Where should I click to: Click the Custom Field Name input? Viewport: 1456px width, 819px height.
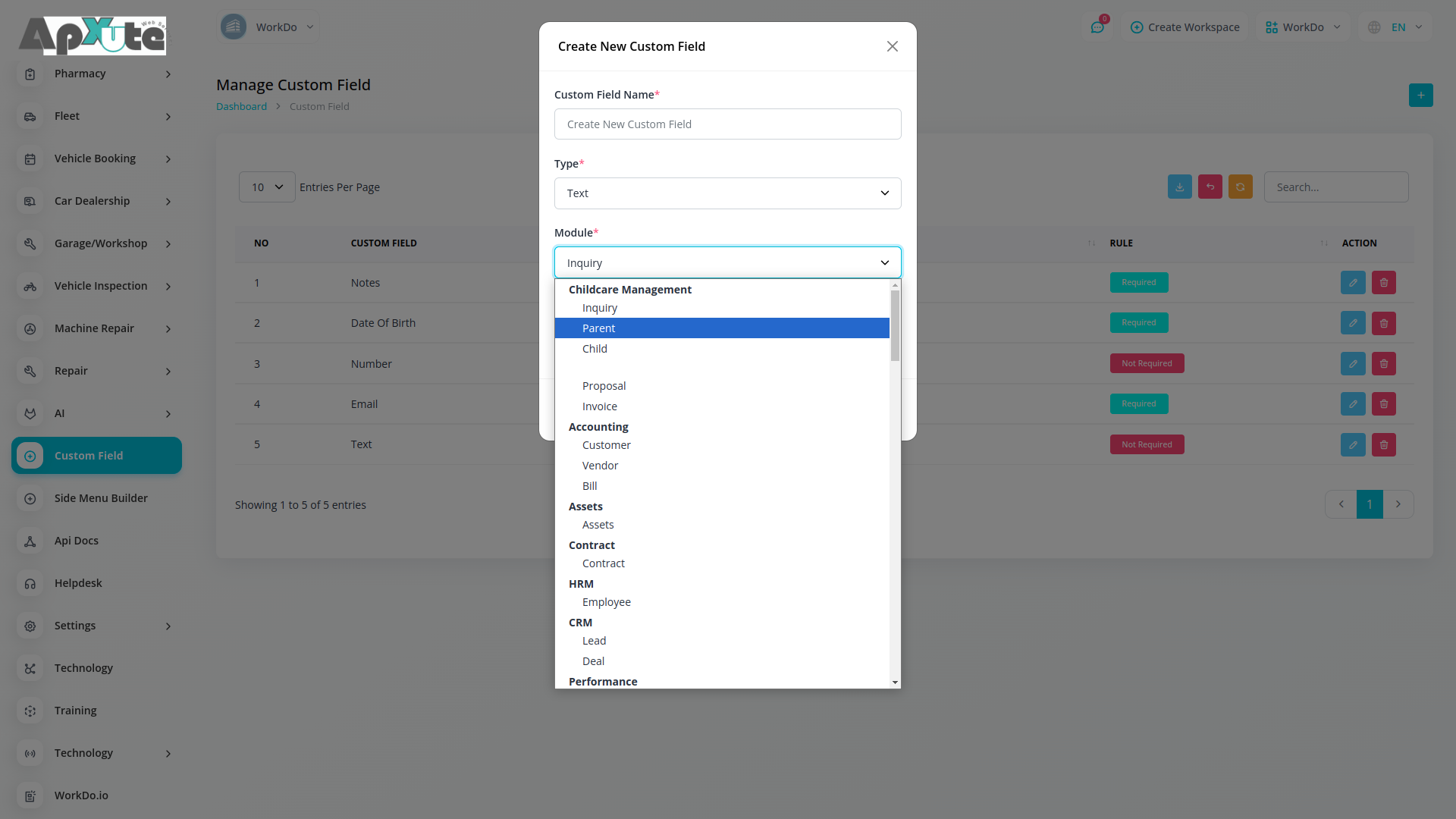pos(727,124)
